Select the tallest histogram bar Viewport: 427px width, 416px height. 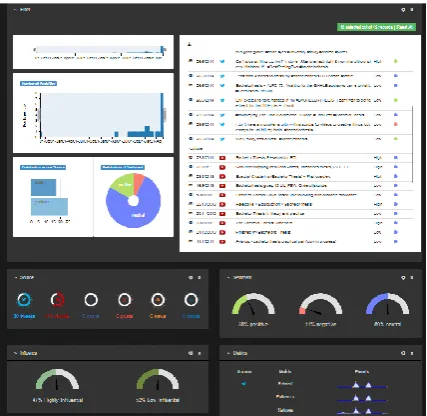[162, 115]
